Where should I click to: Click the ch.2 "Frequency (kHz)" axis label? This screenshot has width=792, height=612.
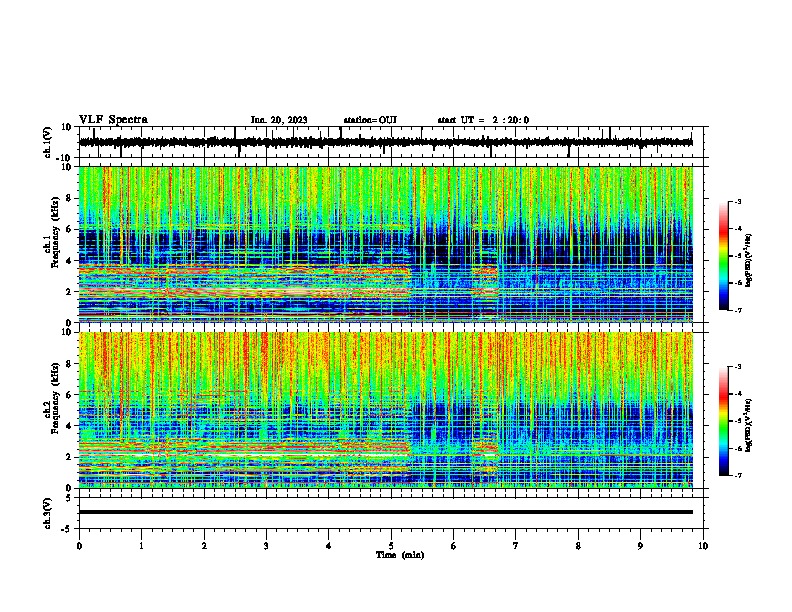54,398
